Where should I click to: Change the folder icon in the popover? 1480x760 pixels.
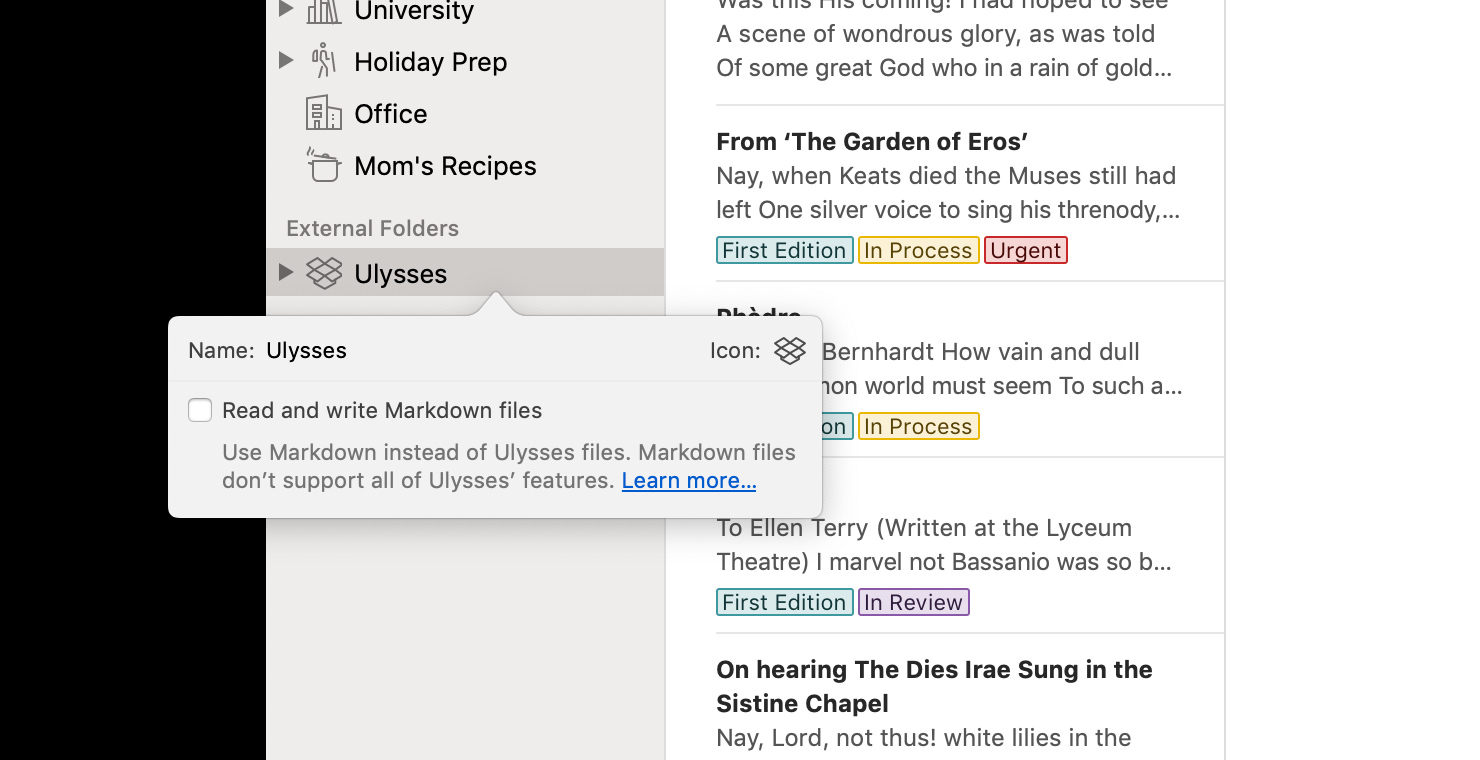(790, 350)
